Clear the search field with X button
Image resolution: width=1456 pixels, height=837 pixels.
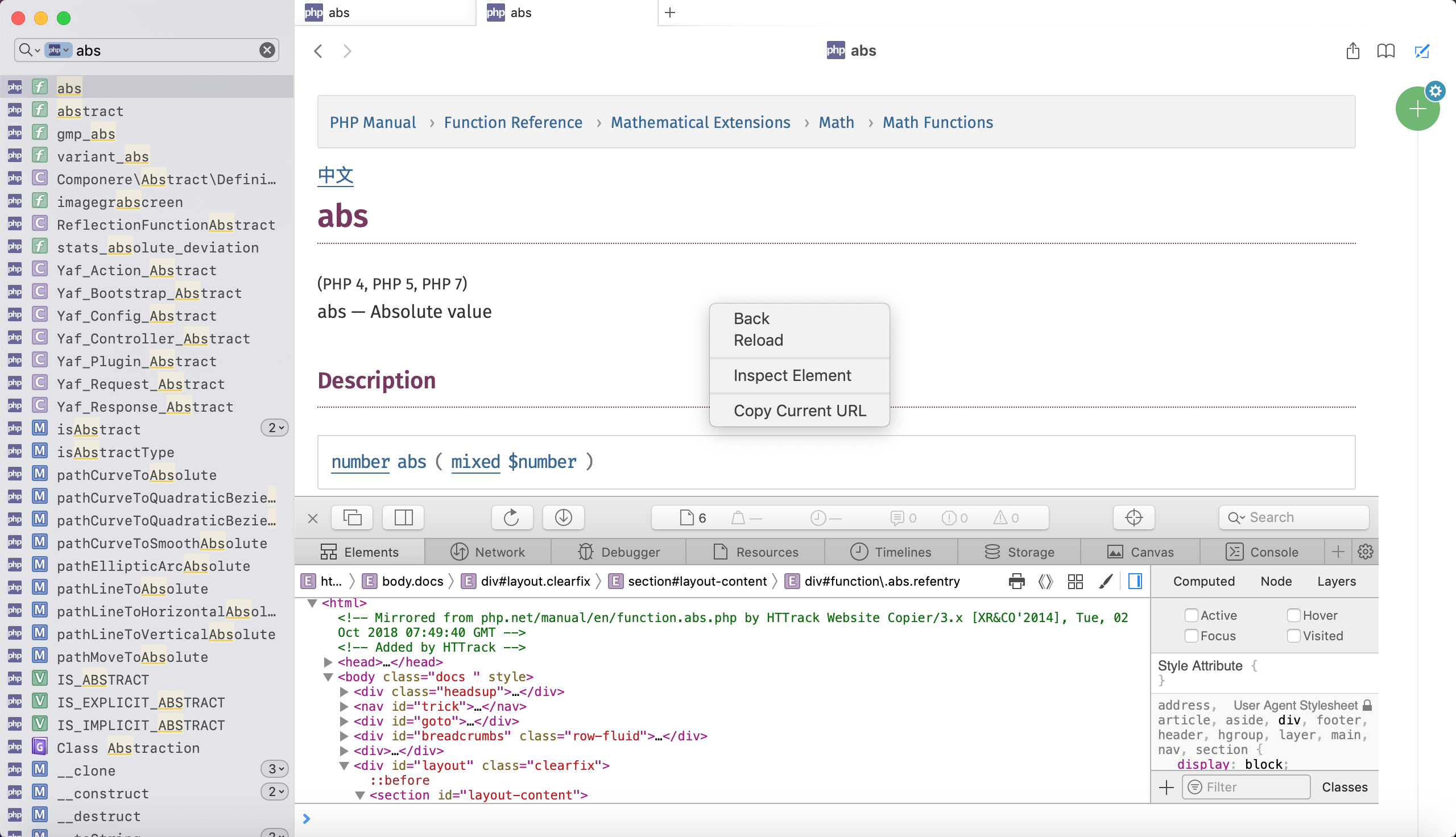(267, 50)
